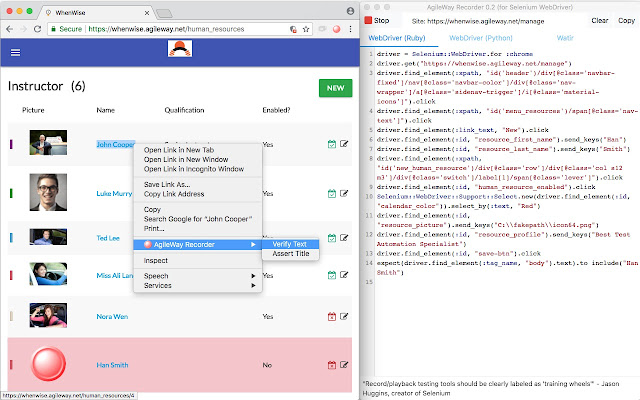Bookmark this page with star icon
Image resolution: width=640 pixels, height=400 pixels.
click(x=306, y=29)
